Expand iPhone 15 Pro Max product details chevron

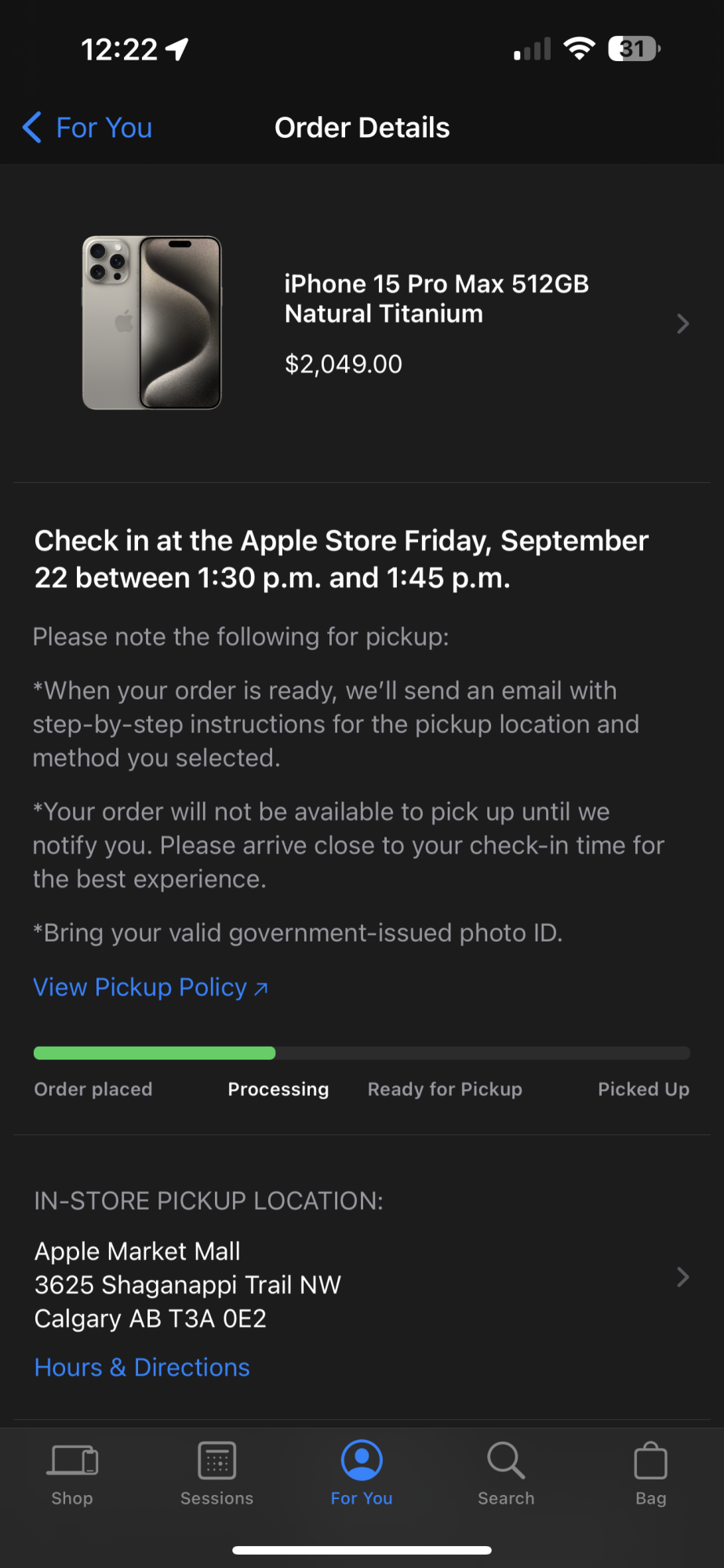pos(682,324)
